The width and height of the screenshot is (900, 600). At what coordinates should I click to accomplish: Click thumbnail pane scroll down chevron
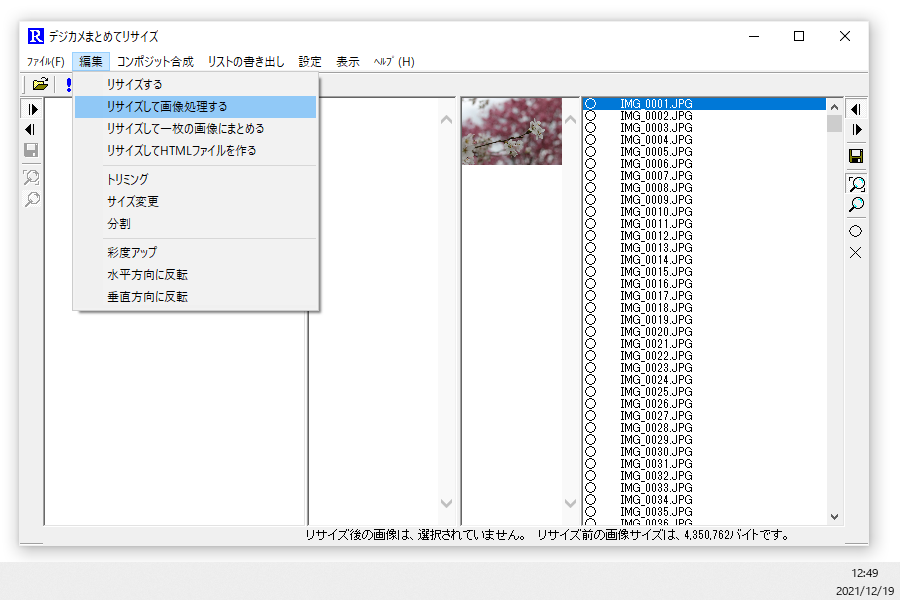(x=570, y=504)
